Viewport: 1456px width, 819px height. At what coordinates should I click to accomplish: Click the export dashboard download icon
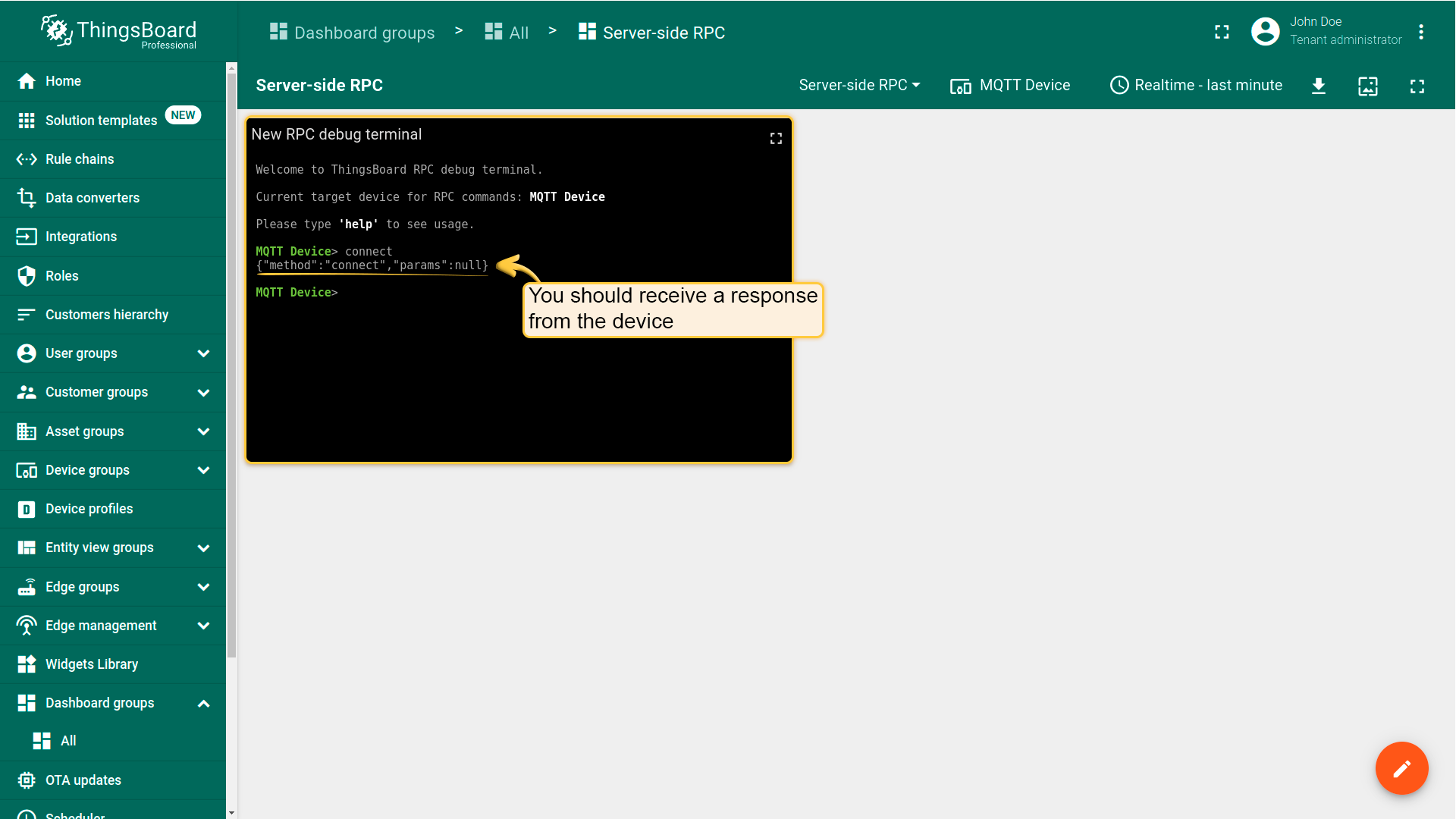click(1319, 86)
